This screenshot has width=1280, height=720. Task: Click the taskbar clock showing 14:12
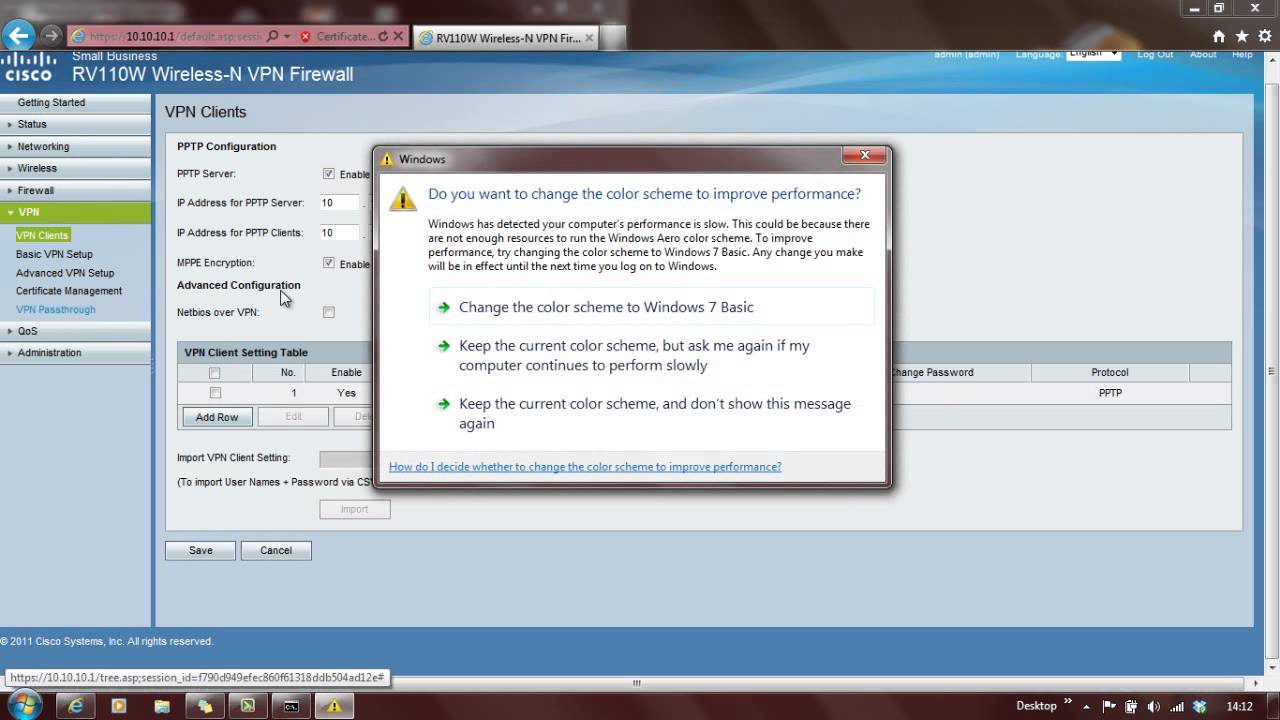pos(1240,706)
